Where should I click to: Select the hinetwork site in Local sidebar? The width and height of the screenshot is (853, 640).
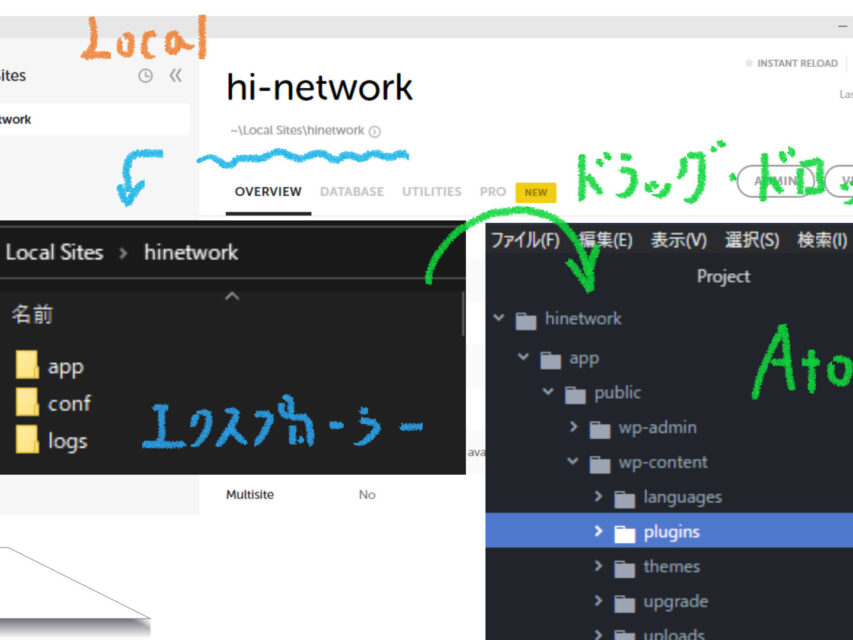point(95,119)
